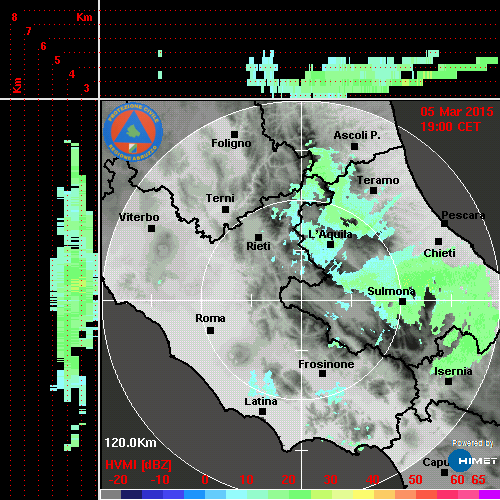Click the vertical Km label in the corner panel

(17, 85)
